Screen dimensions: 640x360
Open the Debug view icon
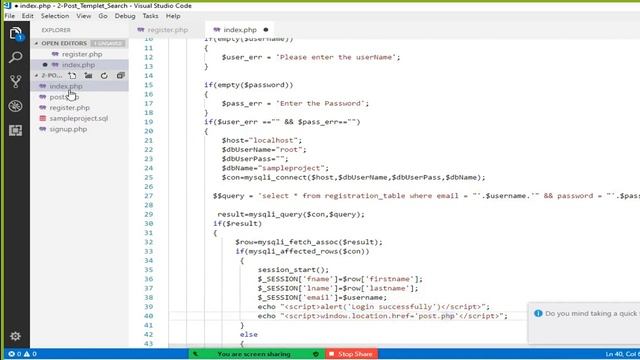(16, 106)
